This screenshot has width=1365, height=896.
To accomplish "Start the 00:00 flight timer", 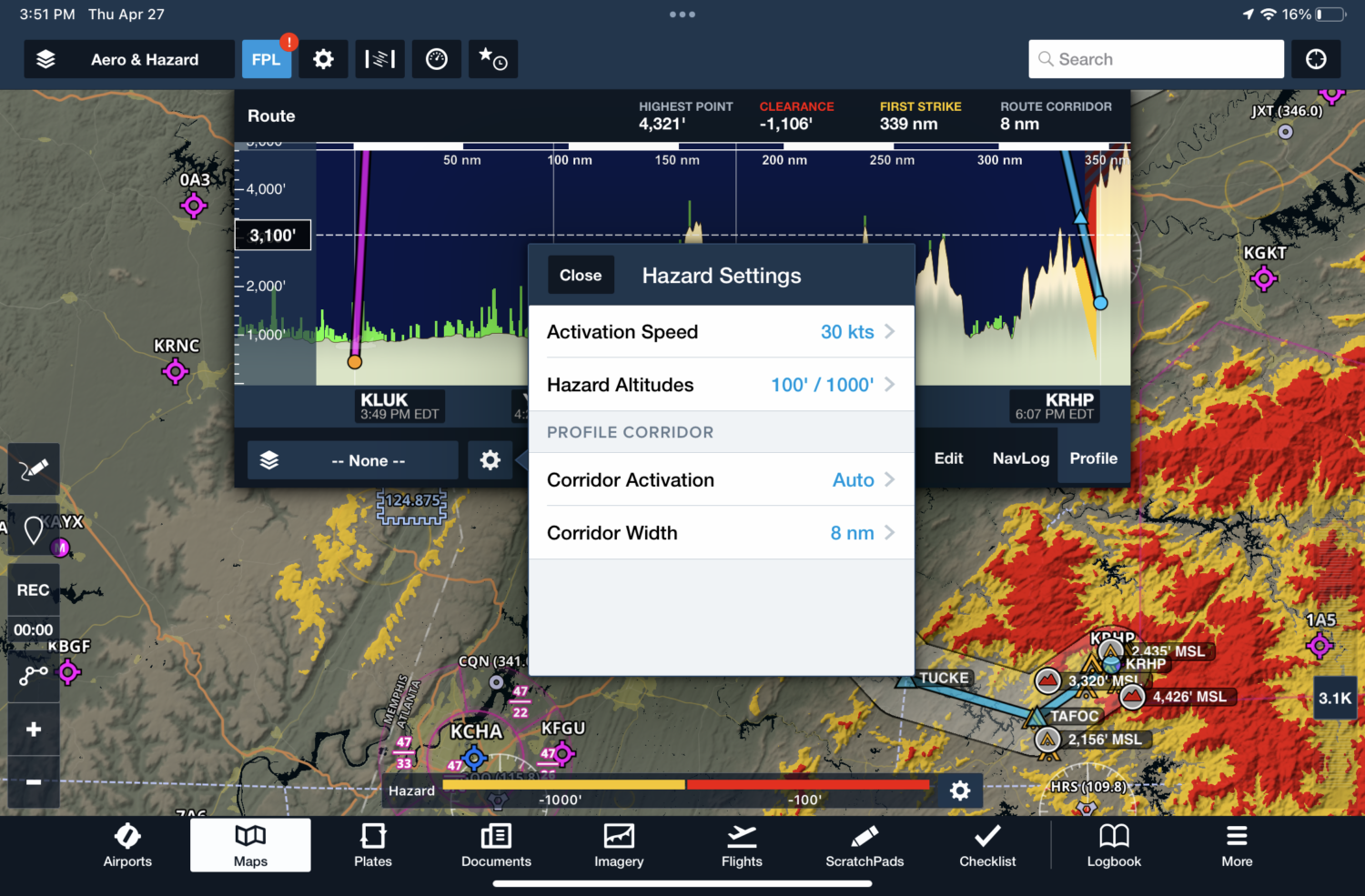I will tap(33, 629).
